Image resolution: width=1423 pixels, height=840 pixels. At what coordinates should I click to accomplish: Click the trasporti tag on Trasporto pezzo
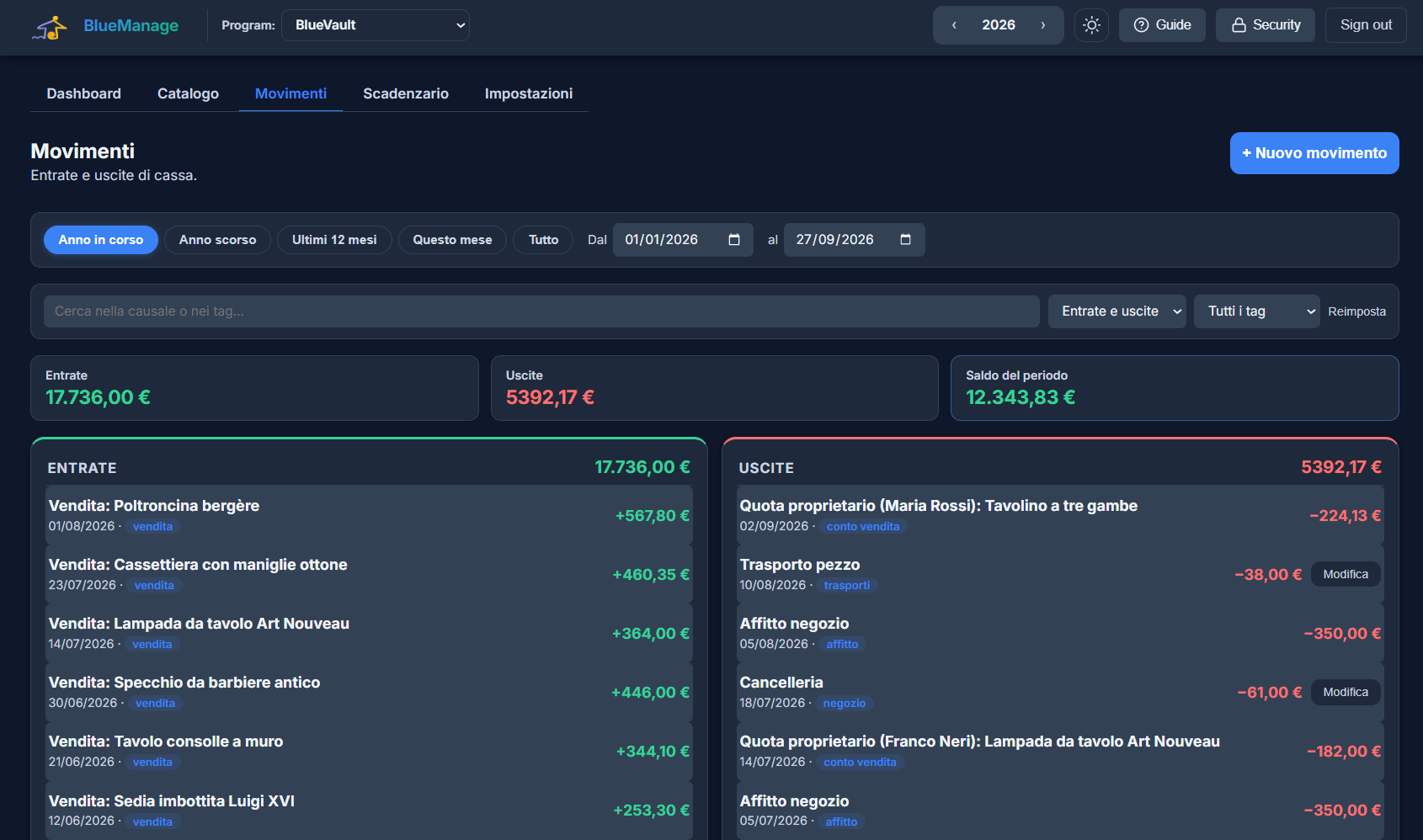(x=847, y=586)
